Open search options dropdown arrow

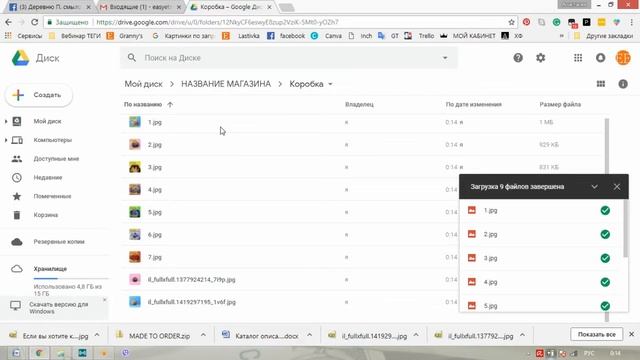(445, 58)
